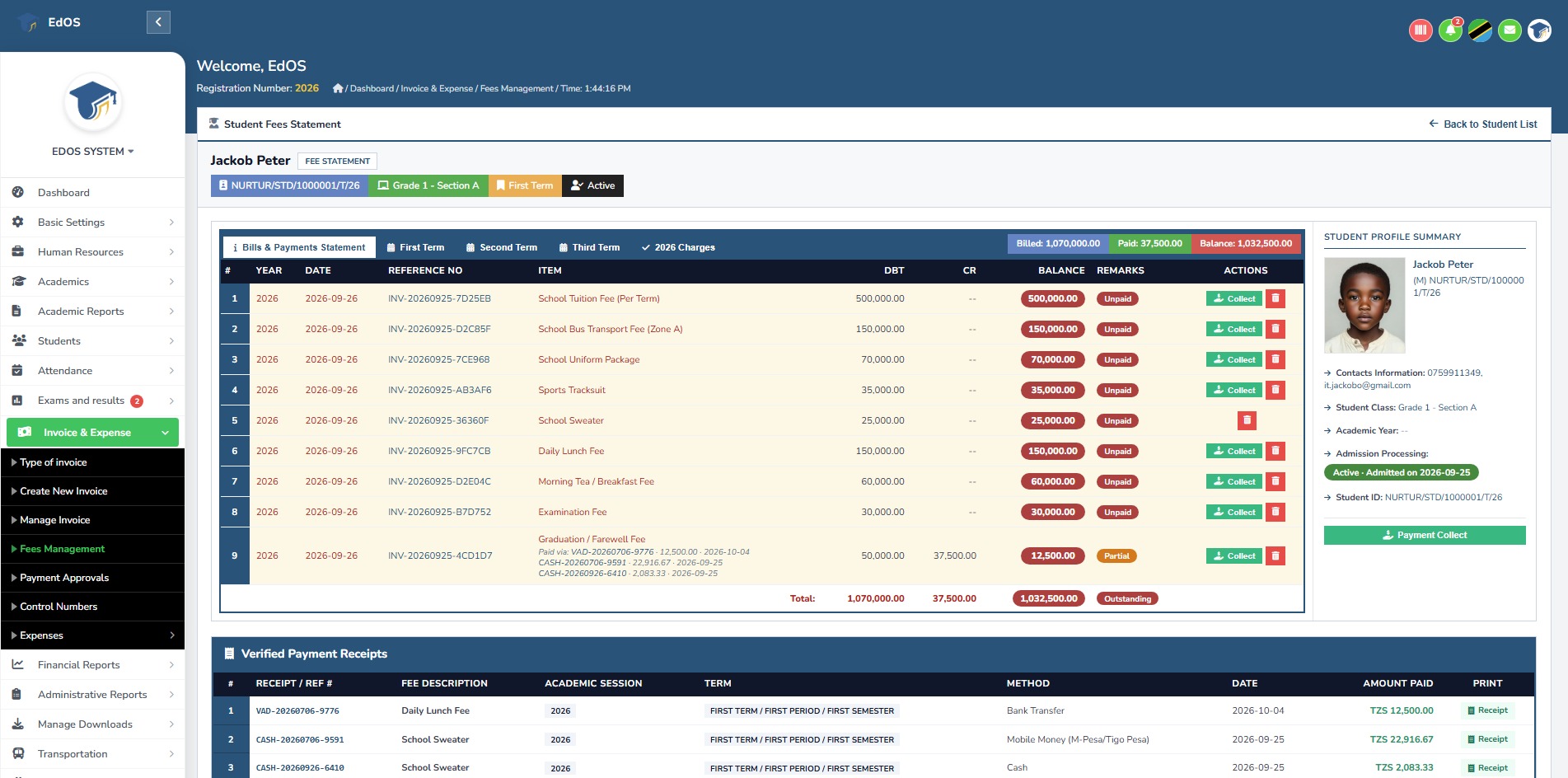This screenshot has width=1568, height=778.
Task: Open the notifications bell
Action: tap(1450, 31)
